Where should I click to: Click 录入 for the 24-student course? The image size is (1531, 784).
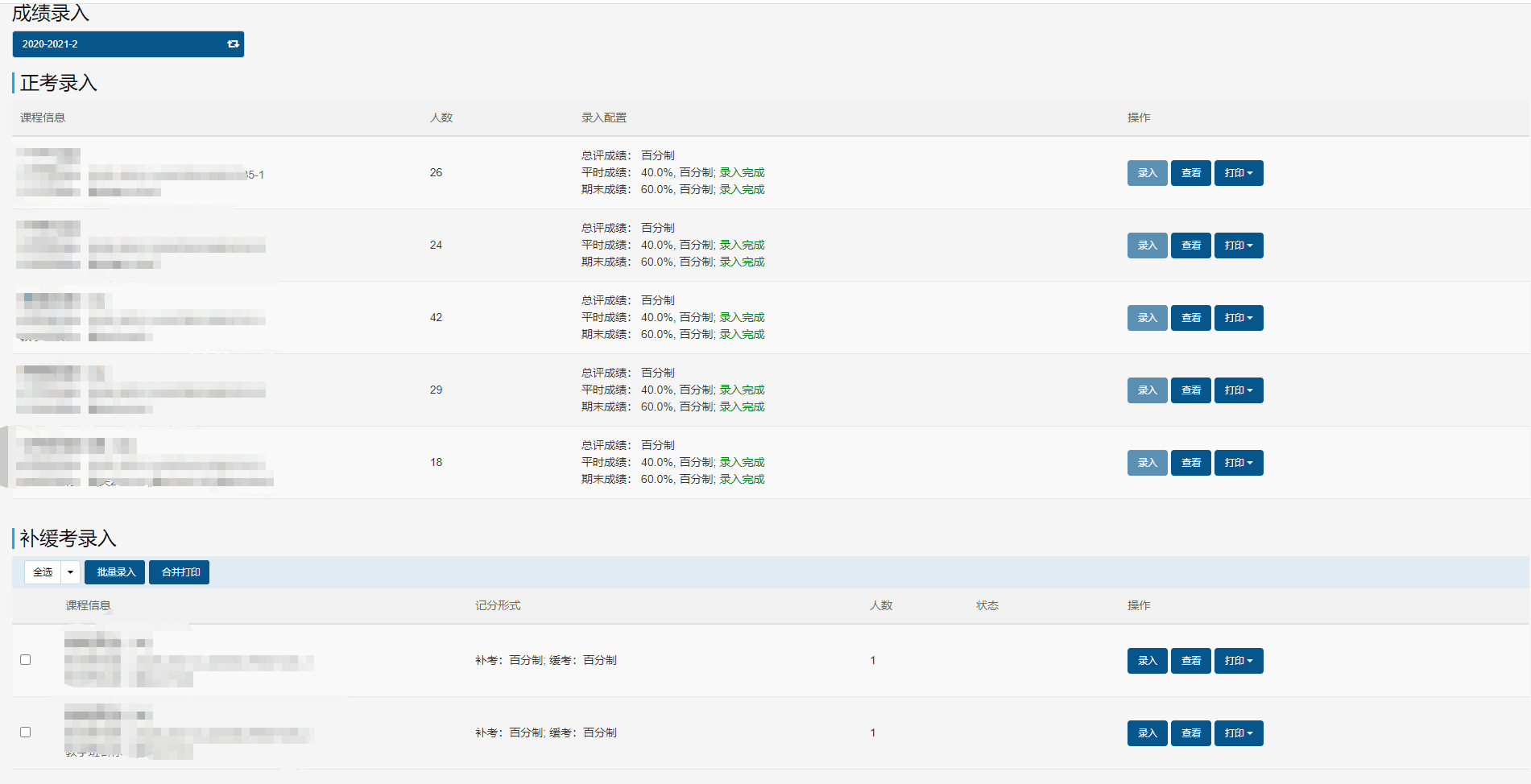tap(1147, 246)
